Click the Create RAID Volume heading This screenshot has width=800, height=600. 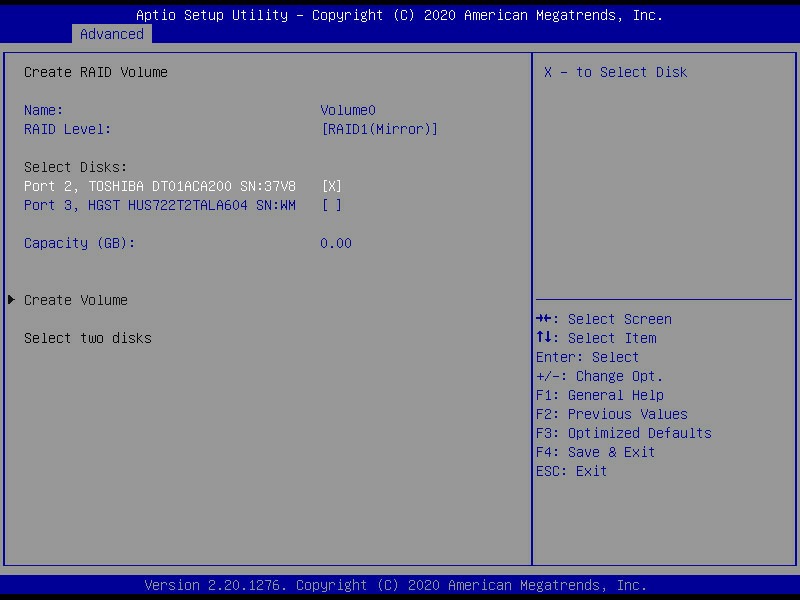(95, 72)
